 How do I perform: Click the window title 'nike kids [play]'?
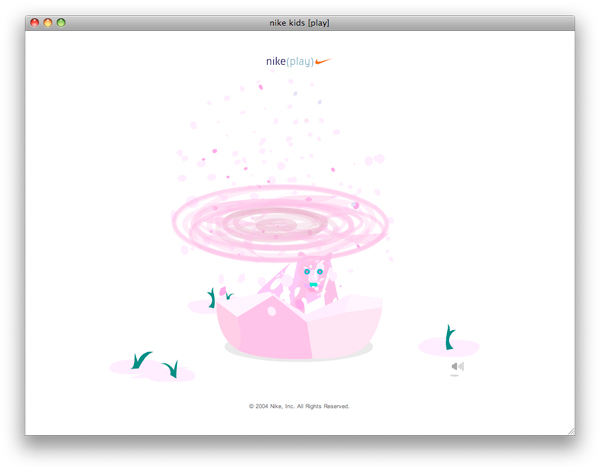coord(299,23)
